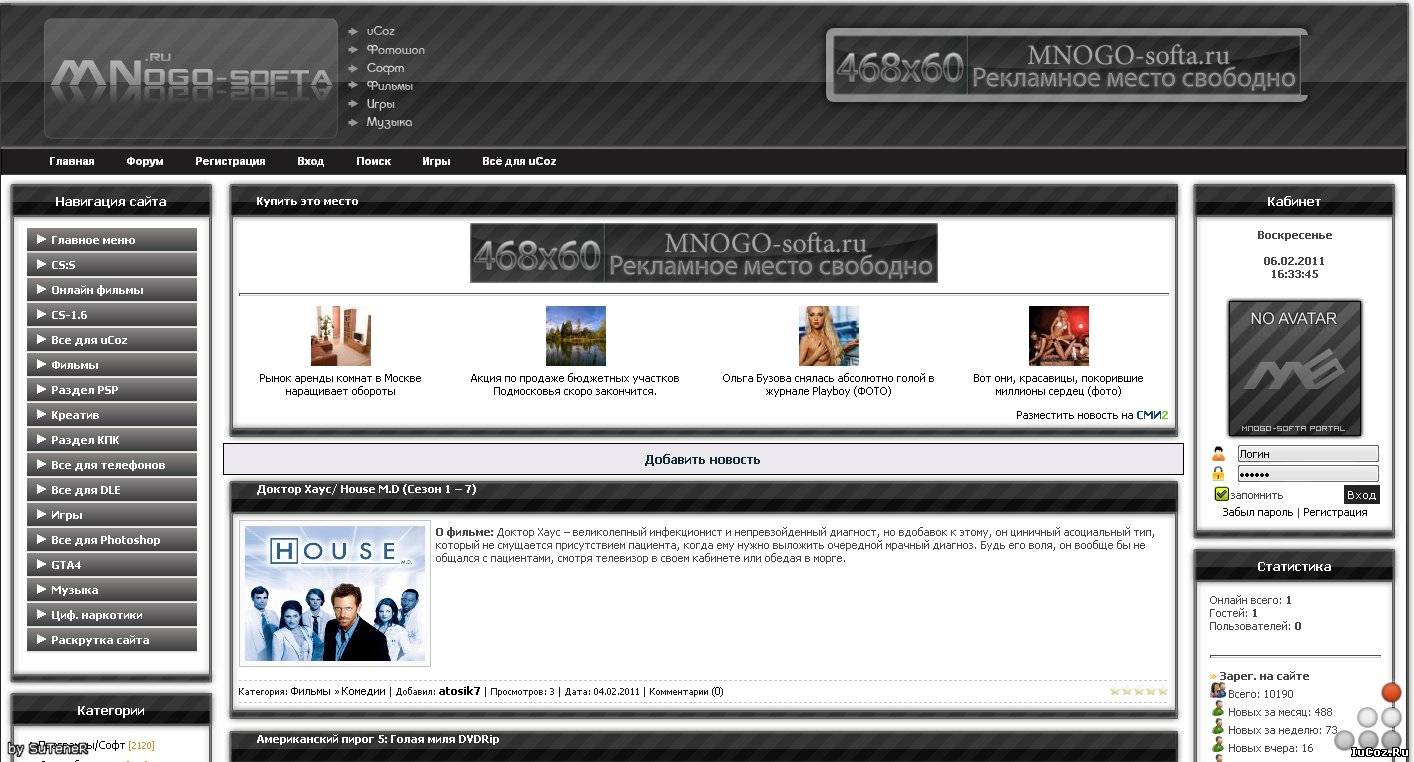This screenshot has height=762, width=1414.
Task: Click the СМИ2 logo
Action: (x=1152, y=415)
